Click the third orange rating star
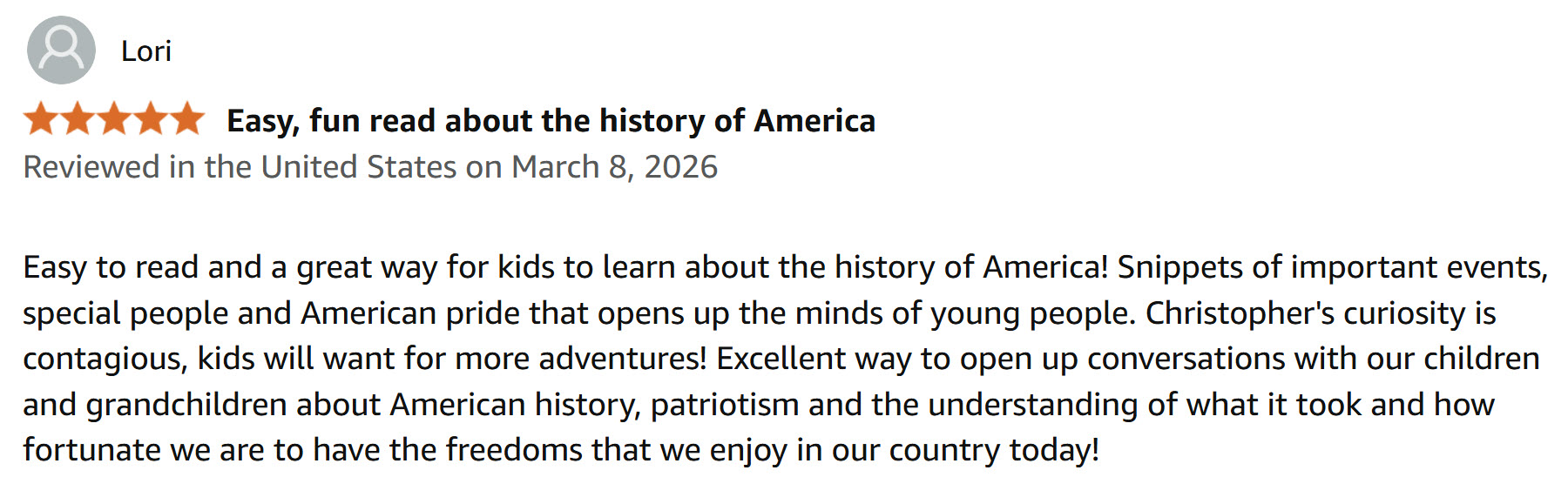Screen dimensions: 1568x477 click(113, 119)
